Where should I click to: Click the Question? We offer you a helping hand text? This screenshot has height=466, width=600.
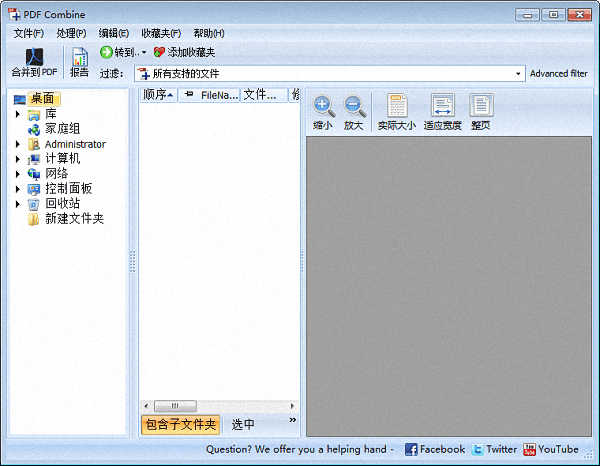[296, 449]
